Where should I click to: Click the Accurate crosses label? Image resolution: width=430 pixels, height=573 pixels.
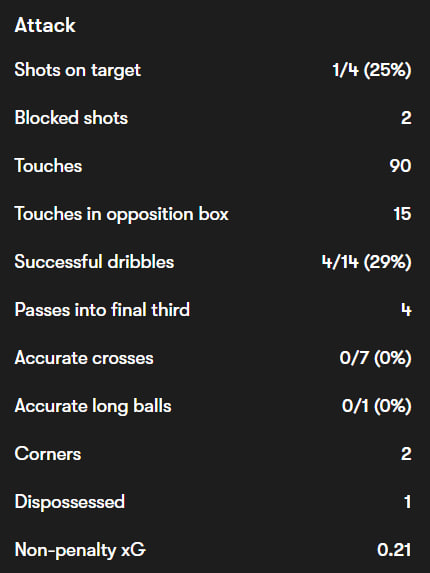click(x=84, y=358)
